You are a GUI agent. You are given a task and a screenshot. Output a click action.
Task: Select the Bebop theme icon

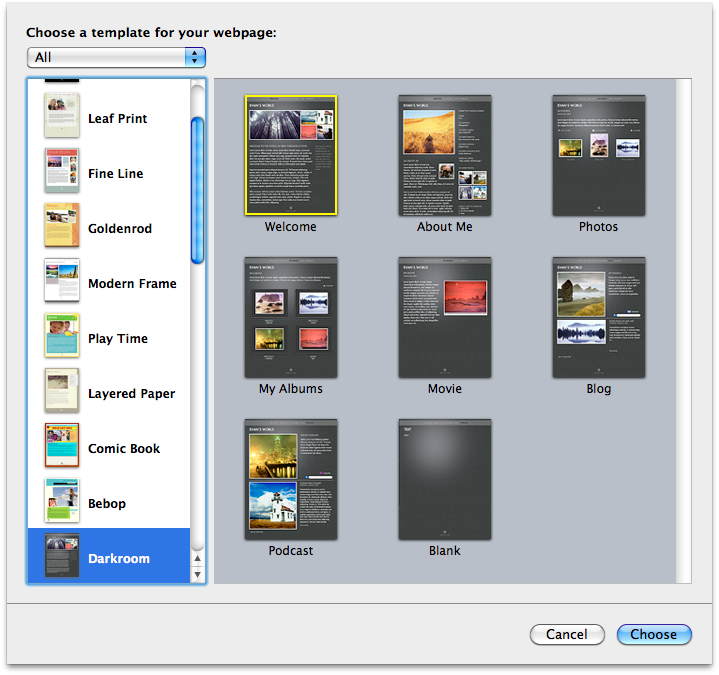click(x=61, y=501)
